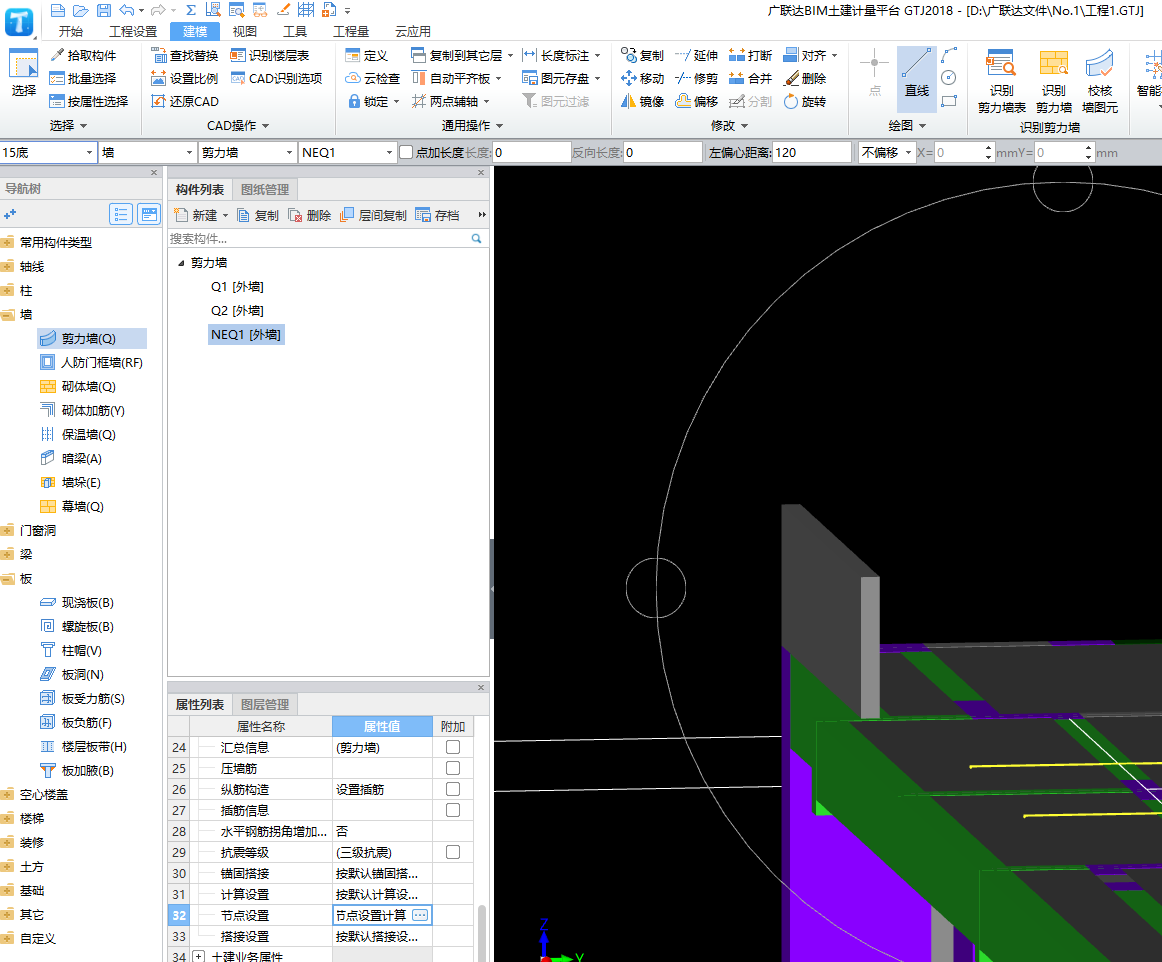Open the 云应用 ribbon tab
The width and height of the screenshot is (1162, 962).
[413, 31]
